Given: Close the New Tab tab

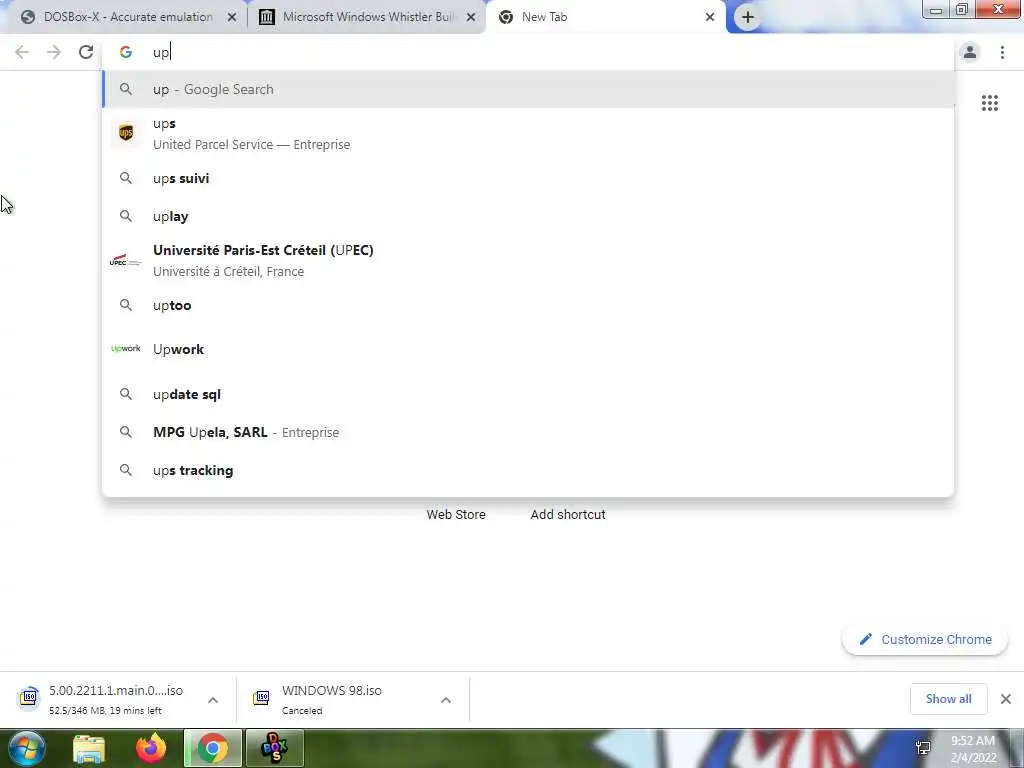Looking at the screenshot, I should (x=710, y=18).
